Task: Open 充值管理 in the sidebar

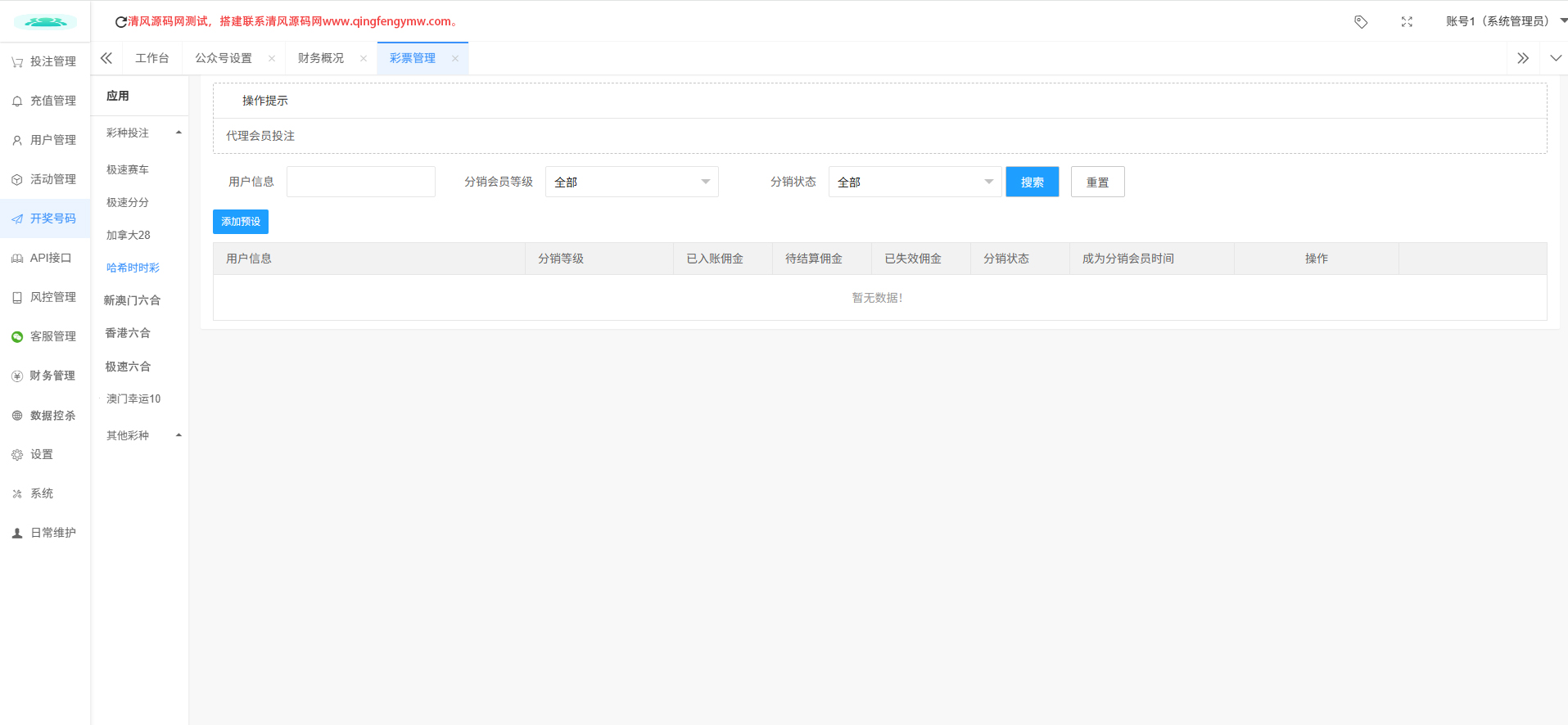Action: [x=45, y=101]
